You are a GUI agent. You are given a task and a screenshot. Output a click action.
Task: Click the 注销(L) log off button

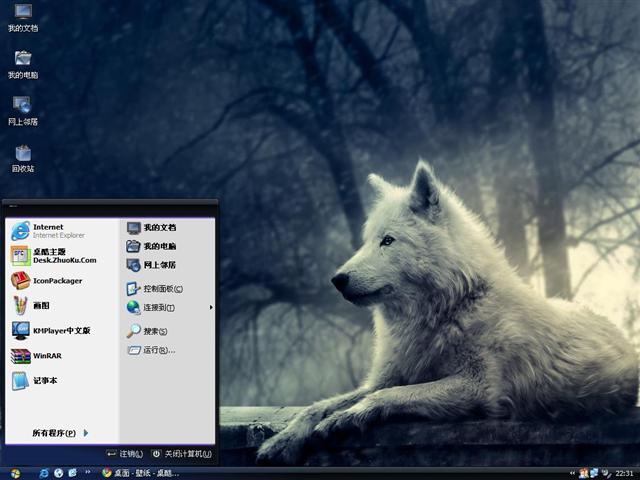point(125,454)
